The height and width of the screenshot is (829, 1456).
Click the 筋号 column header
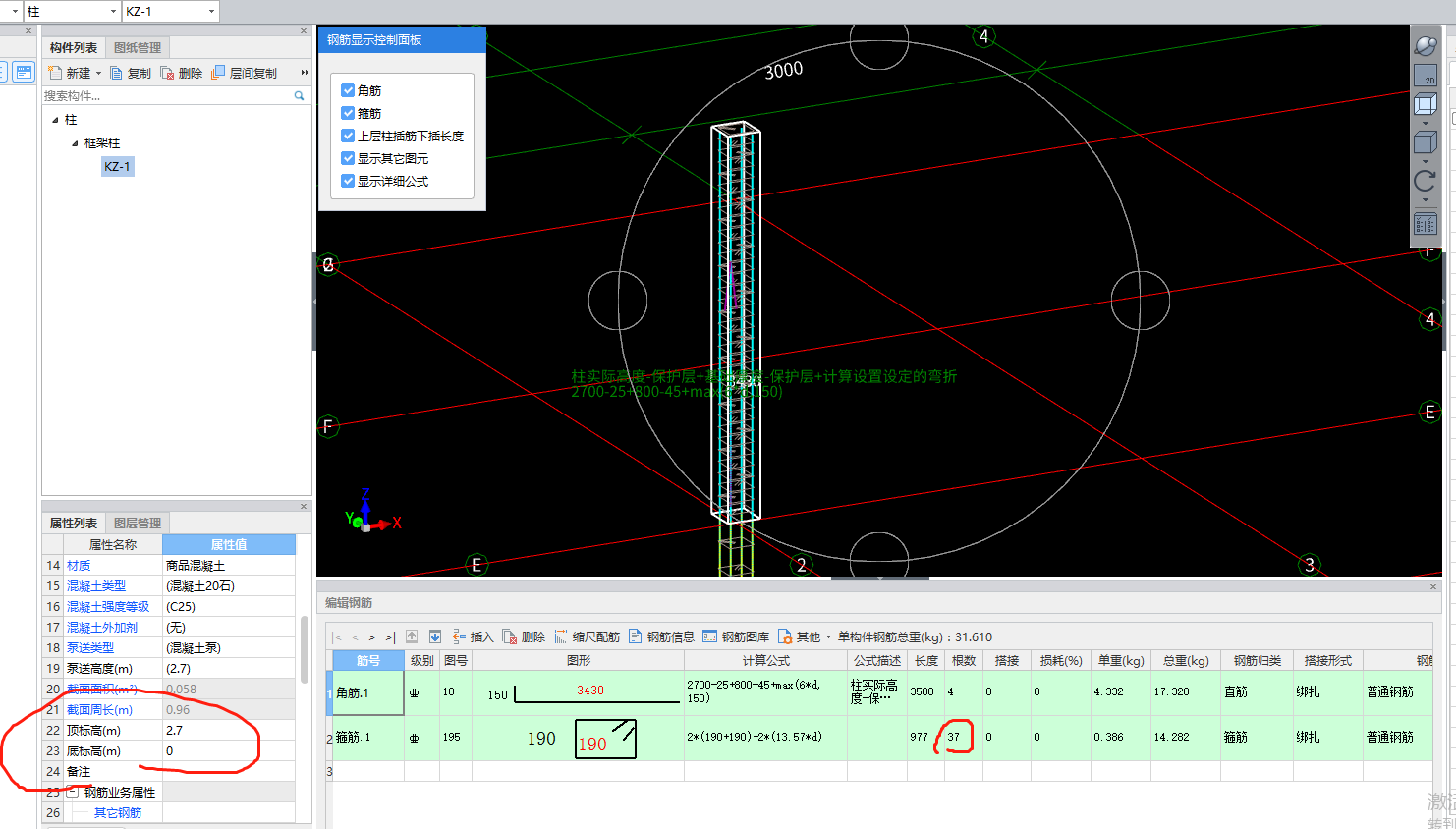tap(368, 661)
